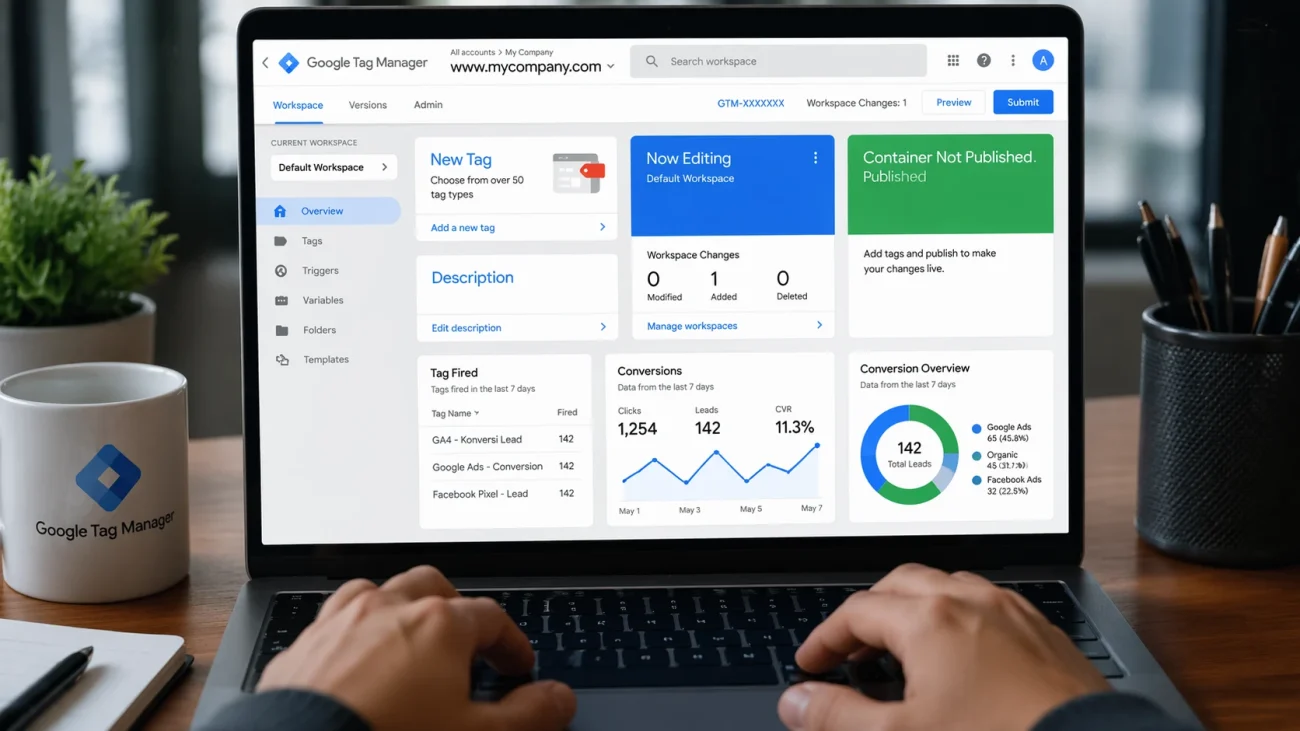This screenshot has height=731, width=1300.
Task: Click the Google Ads blue legend dot
Action: pos(977,429)
